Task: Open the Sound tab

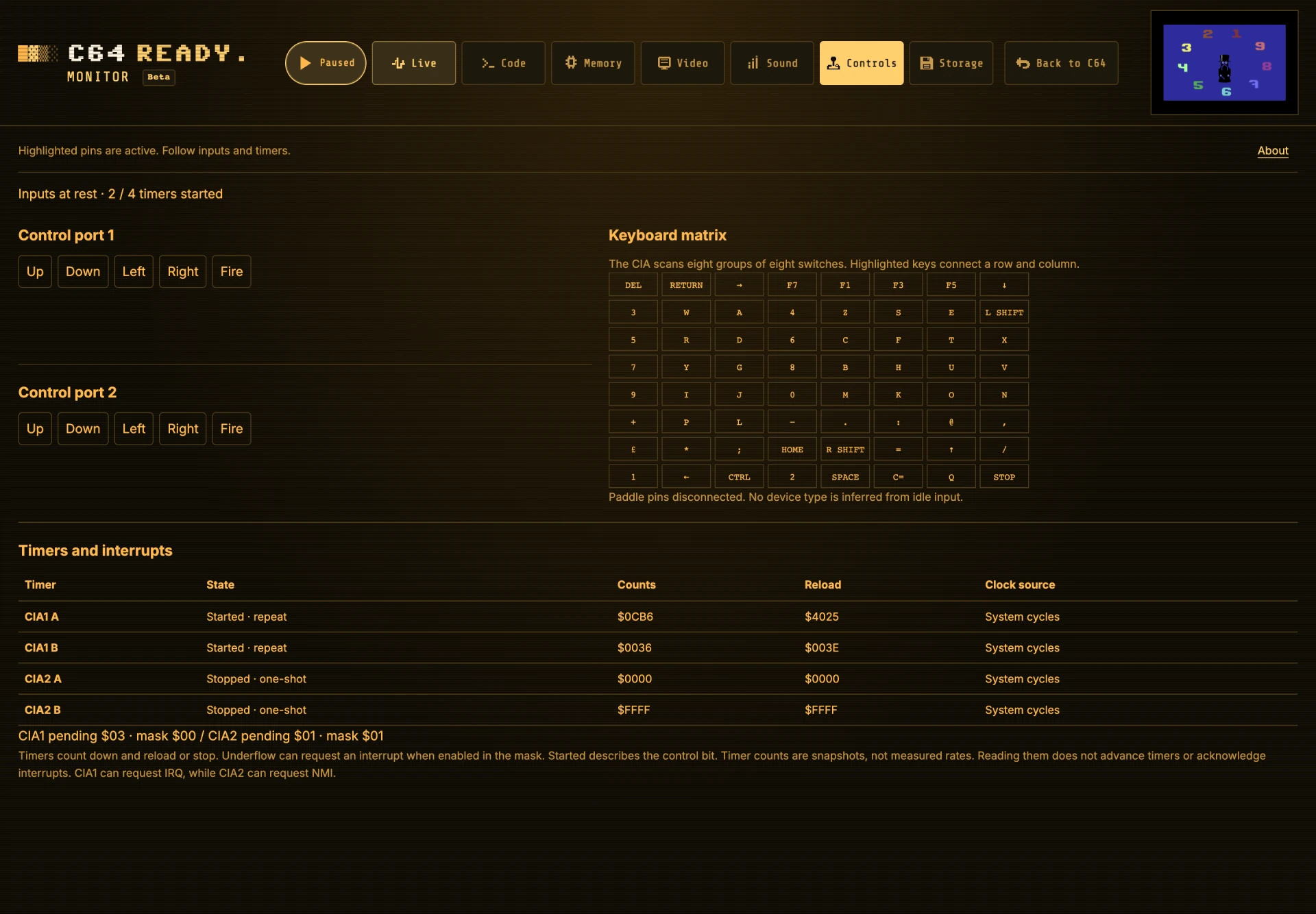Action: coord(772,63)
